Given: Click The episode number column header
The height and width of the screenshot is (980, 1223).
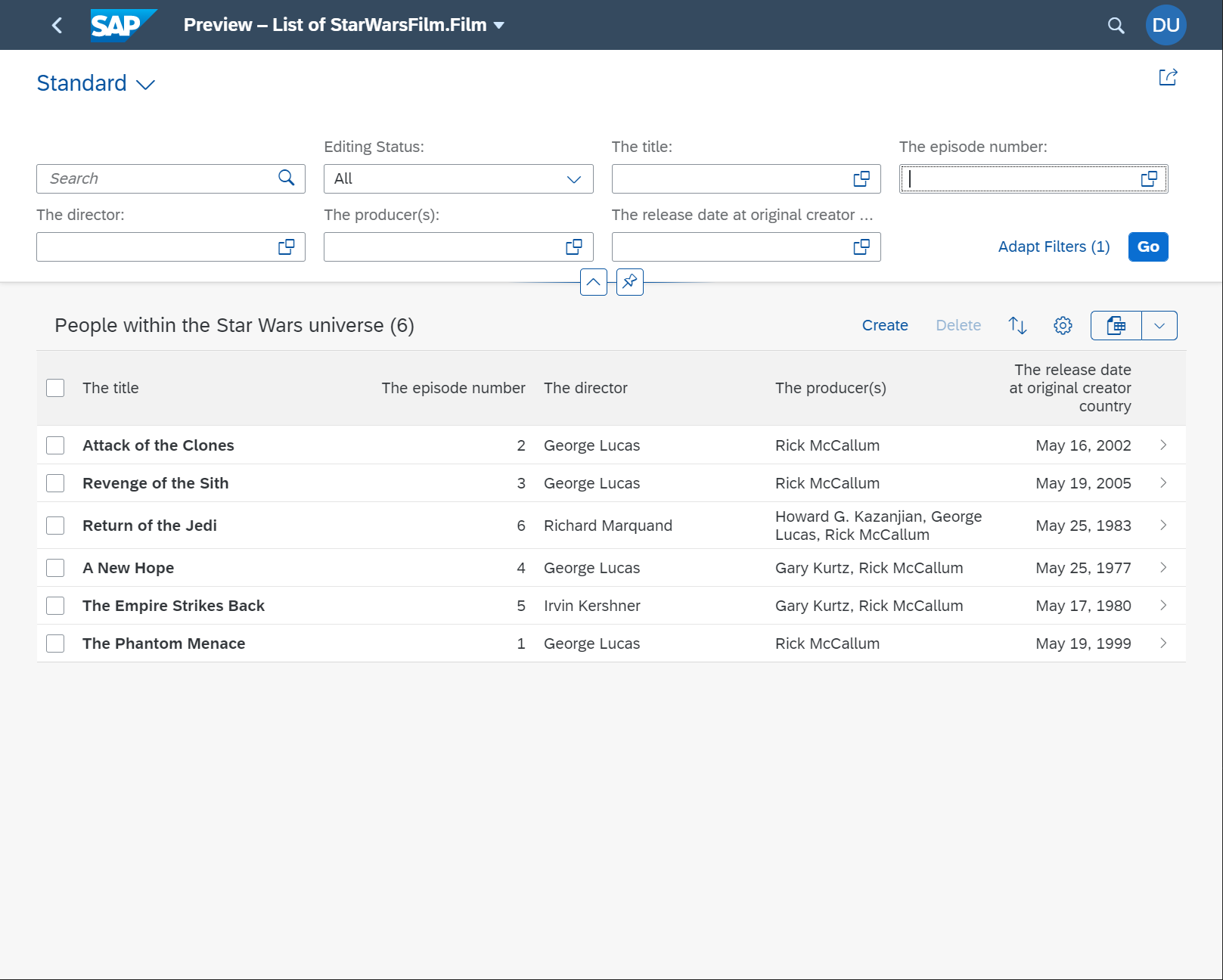Looking at the screenshot, I should tap(453, 388).
